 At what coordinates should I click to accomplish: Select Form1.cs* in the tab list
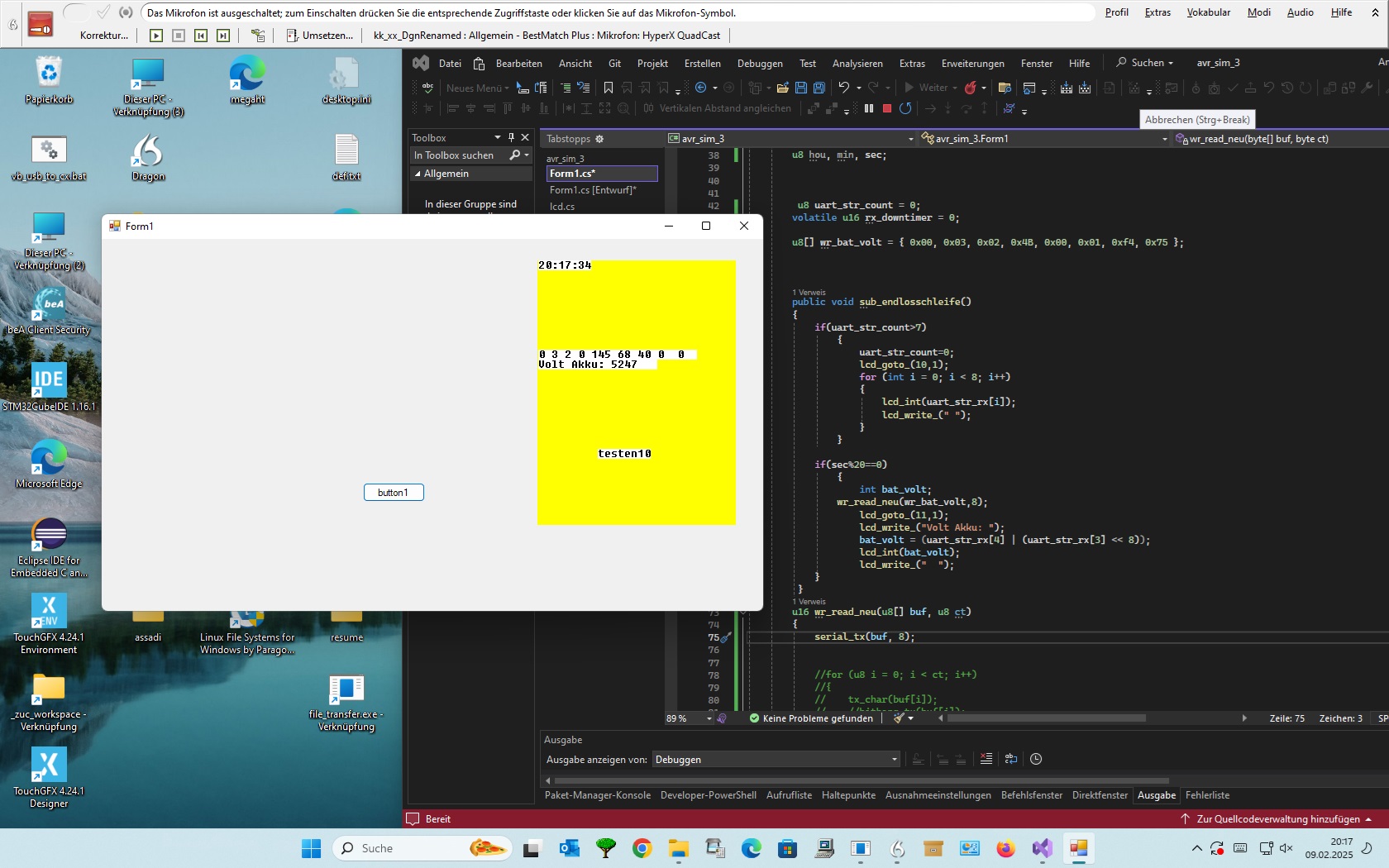(602, 174)
